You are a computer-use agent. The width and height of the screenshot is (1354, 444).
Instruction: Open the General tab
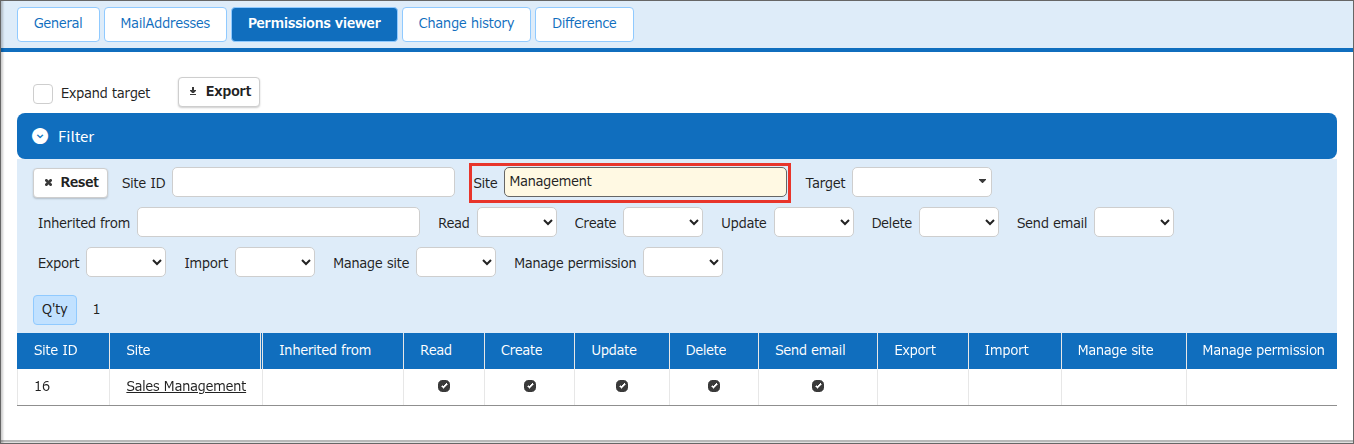pyautogui.click(x=59, y=24)
